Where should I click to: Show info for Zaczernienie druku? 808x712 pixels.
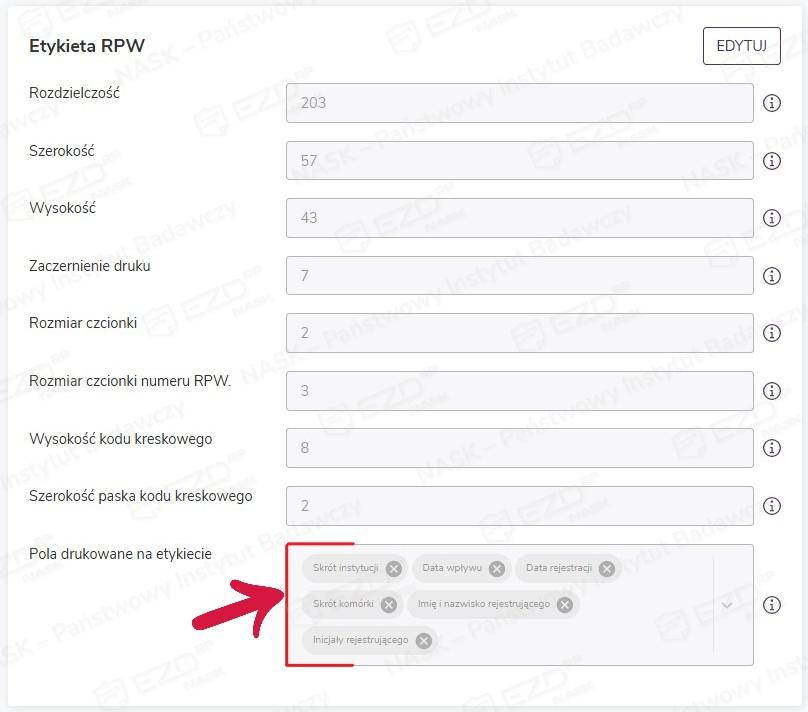771,276
